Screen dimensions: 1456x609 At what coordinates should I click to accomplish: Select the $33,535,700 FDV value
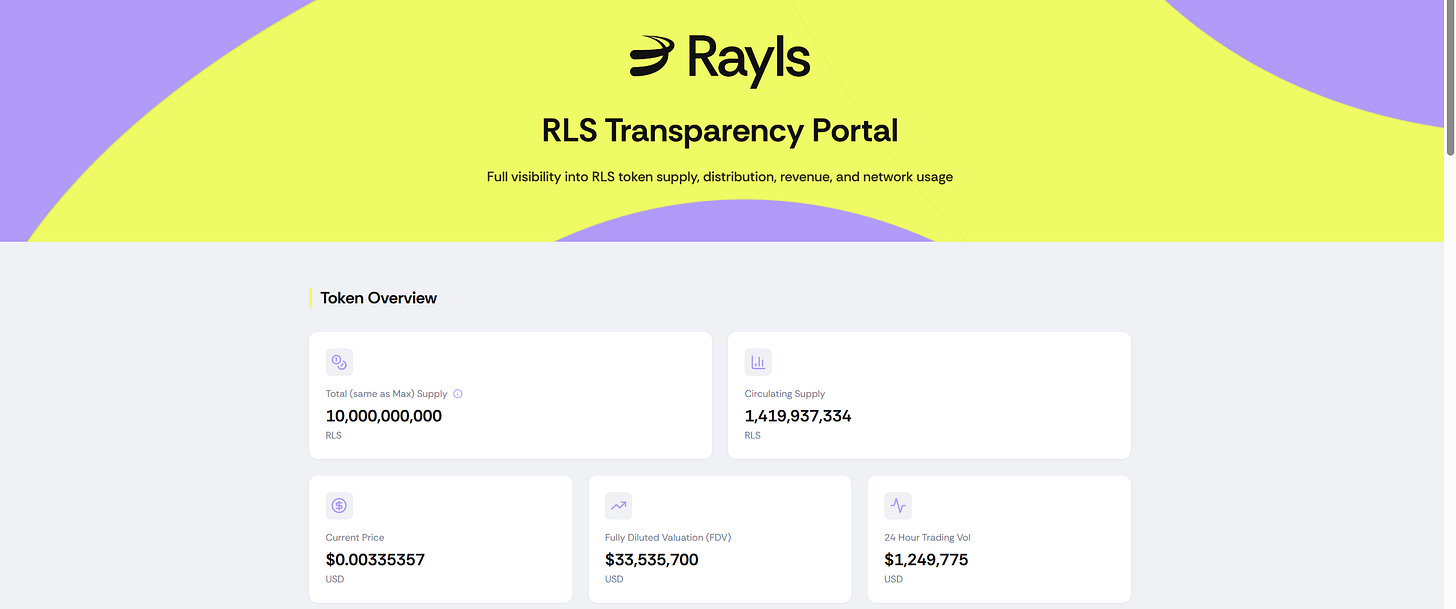(x=652, y=560)
